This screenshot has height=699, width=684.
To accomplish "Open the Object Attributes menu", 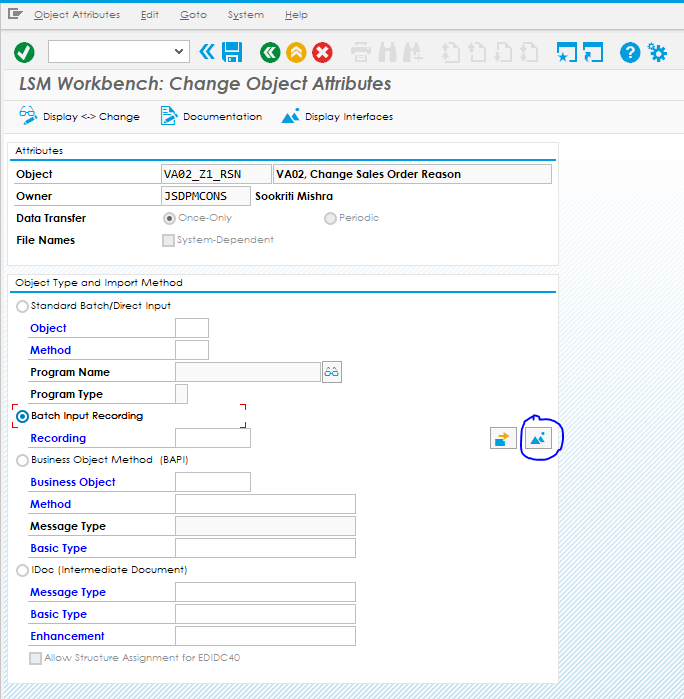I will click(76, 15).
